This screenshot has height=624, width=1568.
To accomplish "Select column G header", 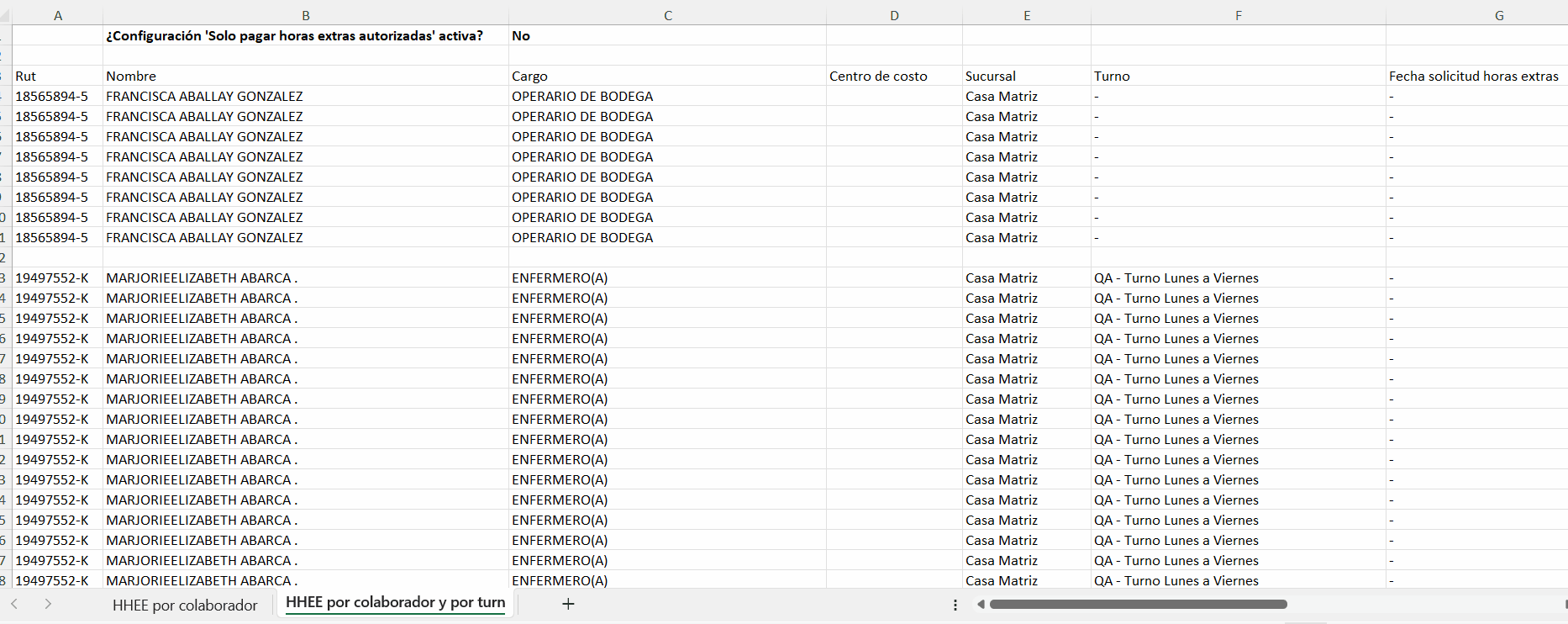I will (1498, 15).
